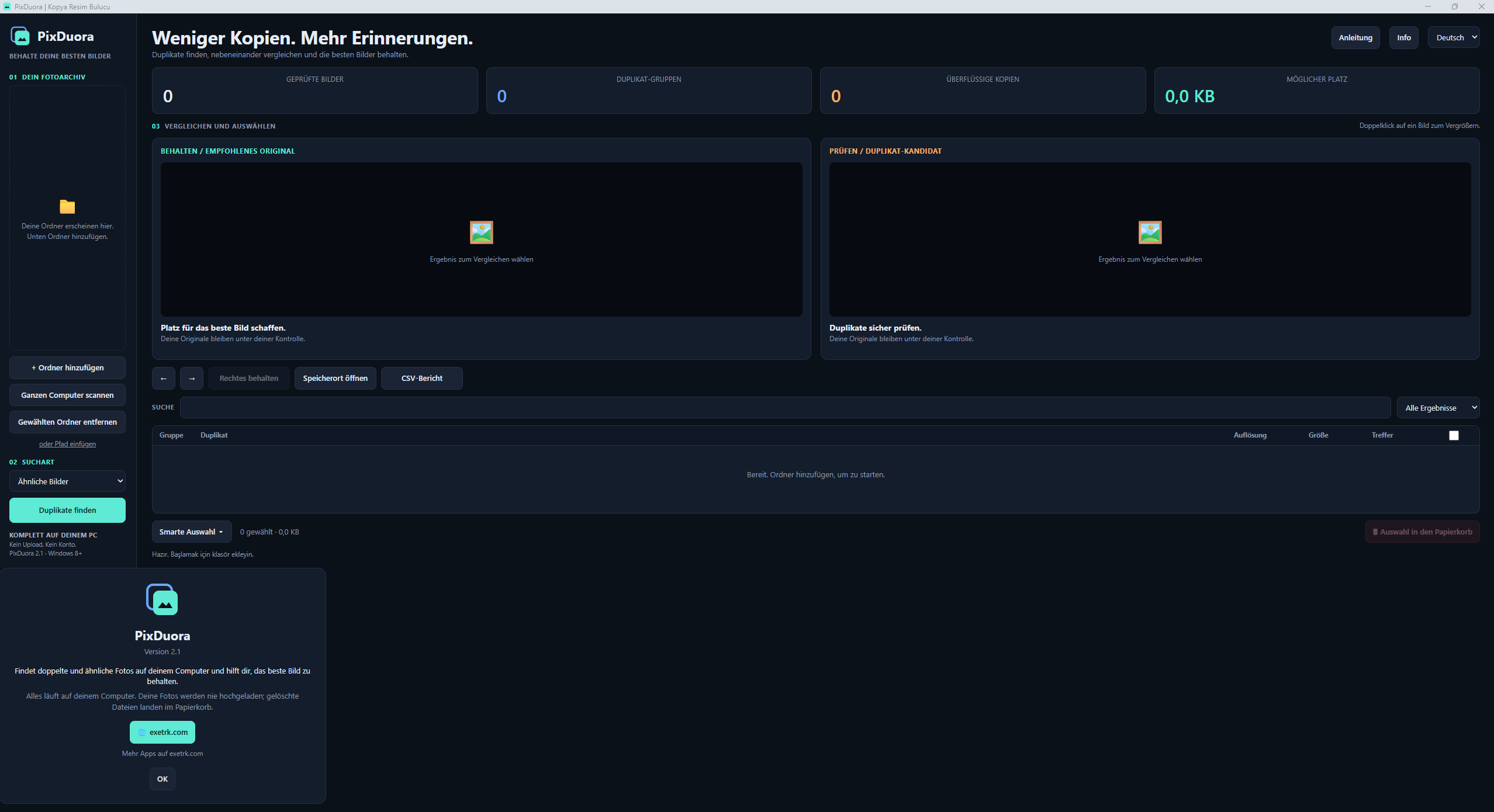The image size is (1494, 812).
Task: Sort by Treffer column header
Action: coord(1382,435)
